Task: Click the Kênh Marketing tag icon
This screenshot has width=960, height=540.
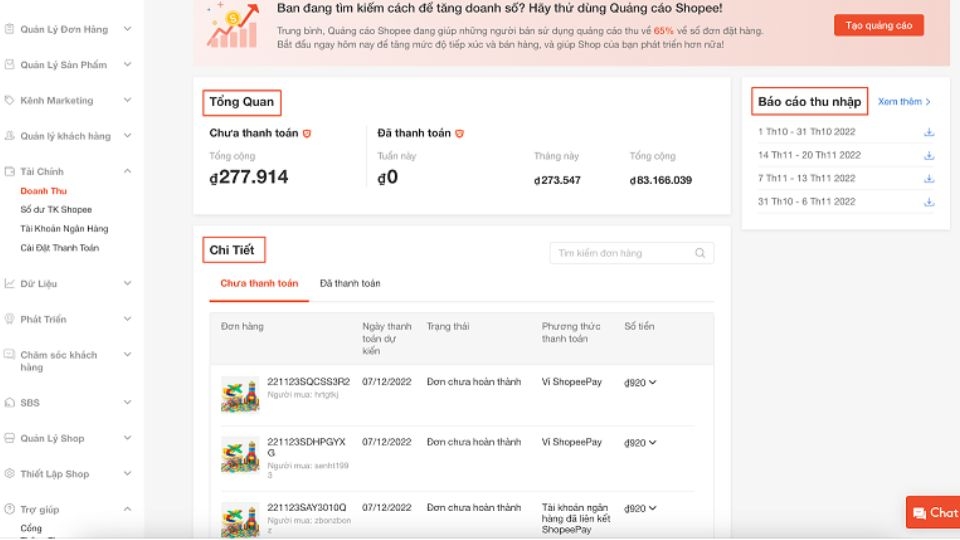Action: (x=9, y=100)
